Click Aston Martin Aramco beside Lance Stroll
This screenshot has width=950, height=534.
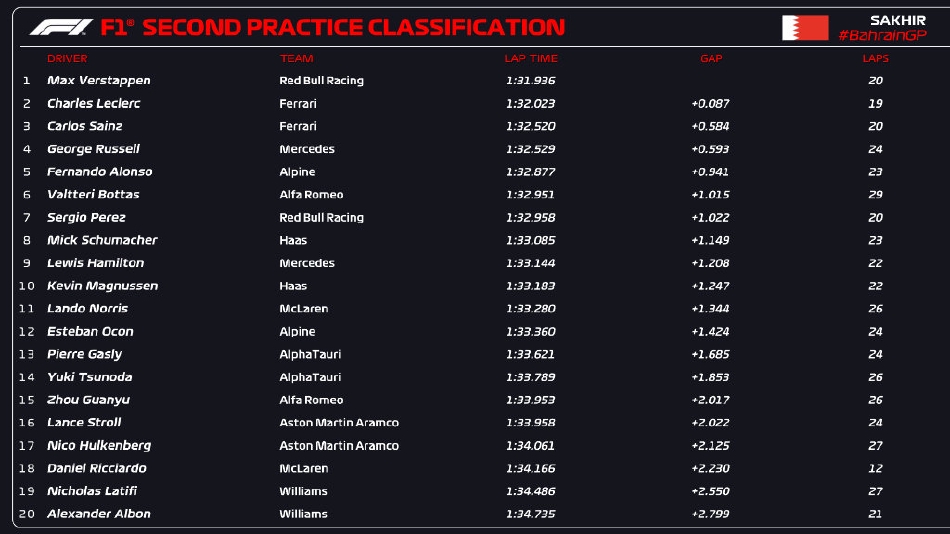pyautogui.click(x=339, y=423)
